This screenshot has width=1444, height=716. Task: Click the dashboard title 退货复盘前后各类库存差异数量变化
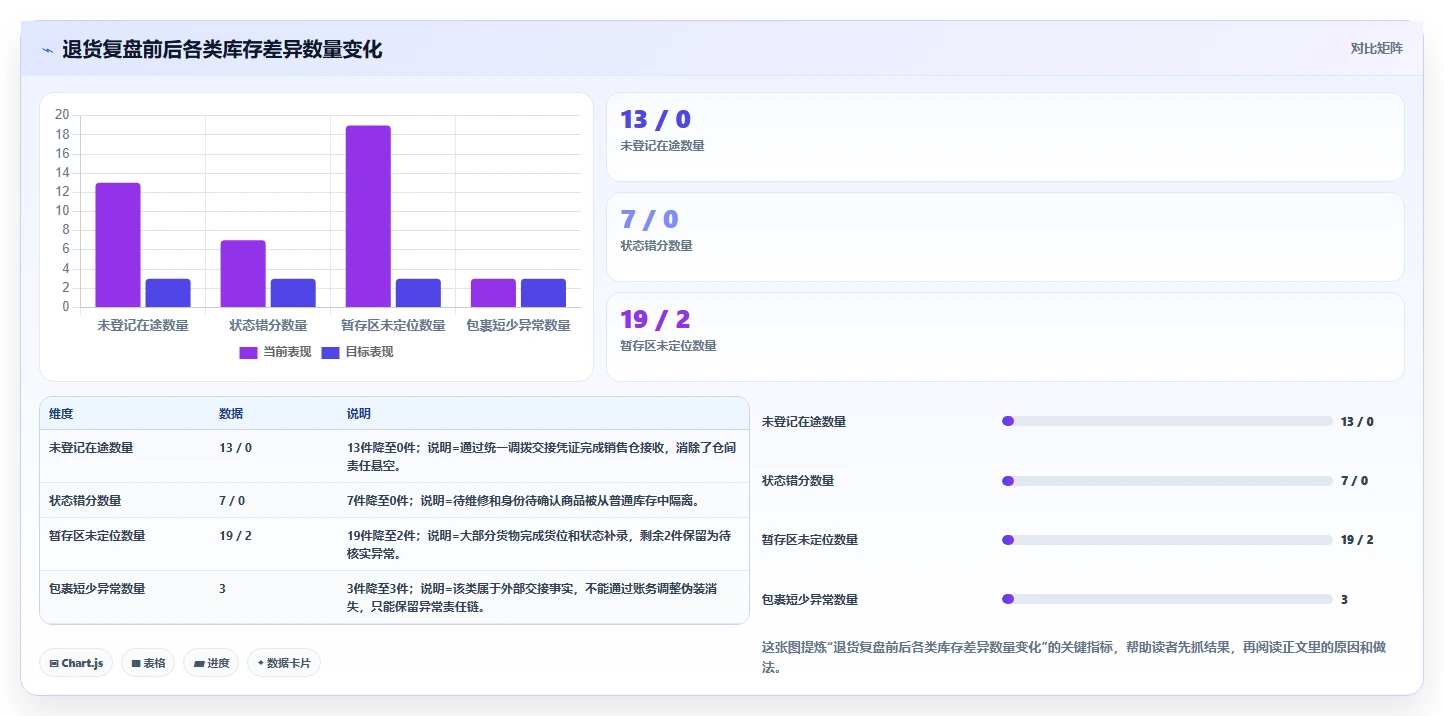point(222,49)
